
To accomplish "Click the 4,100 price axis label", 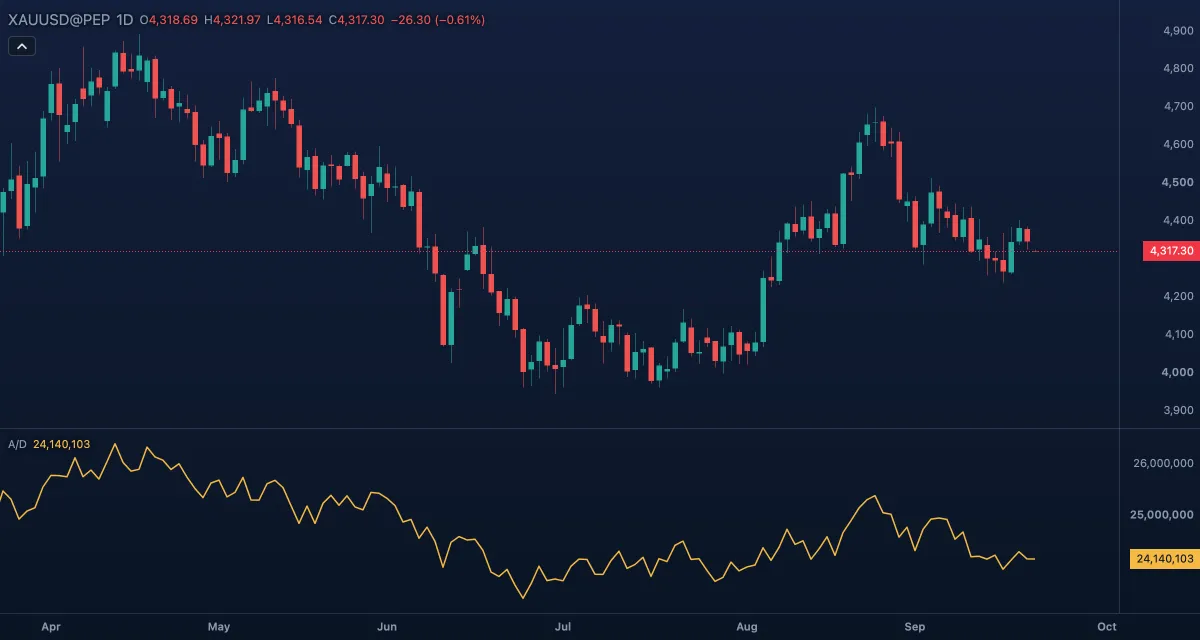I will point(1178,334).
